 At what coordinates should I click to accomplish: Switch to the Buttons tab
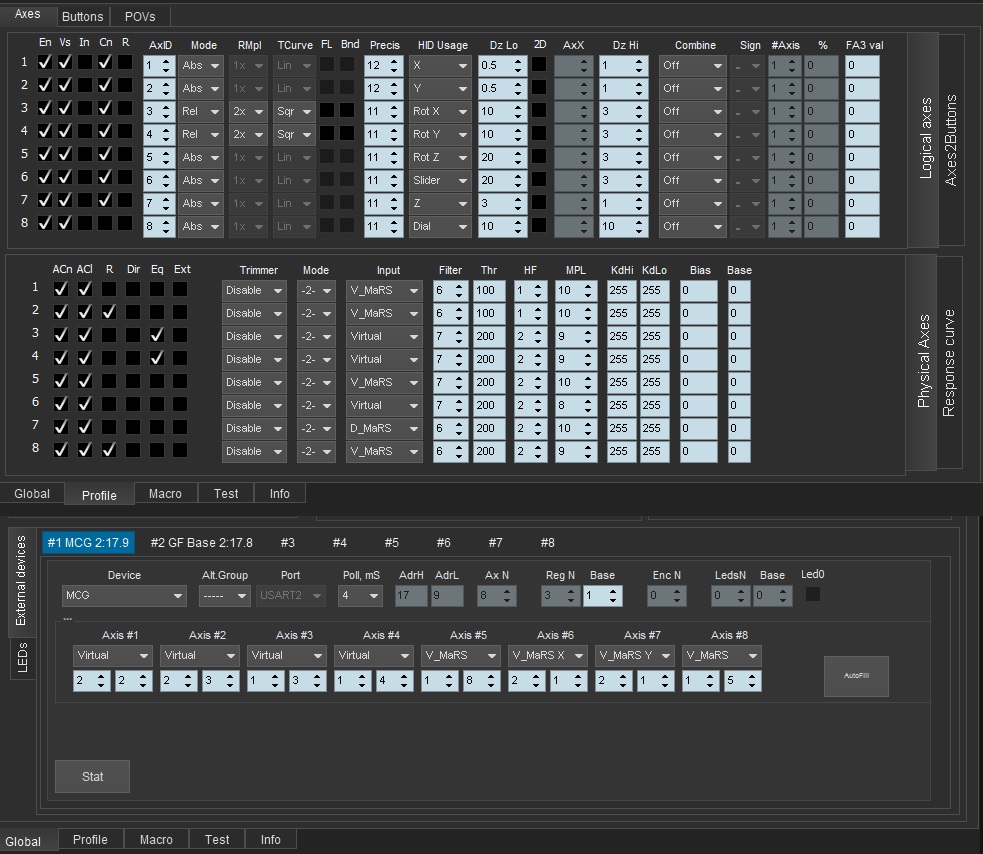click(82, 17)
